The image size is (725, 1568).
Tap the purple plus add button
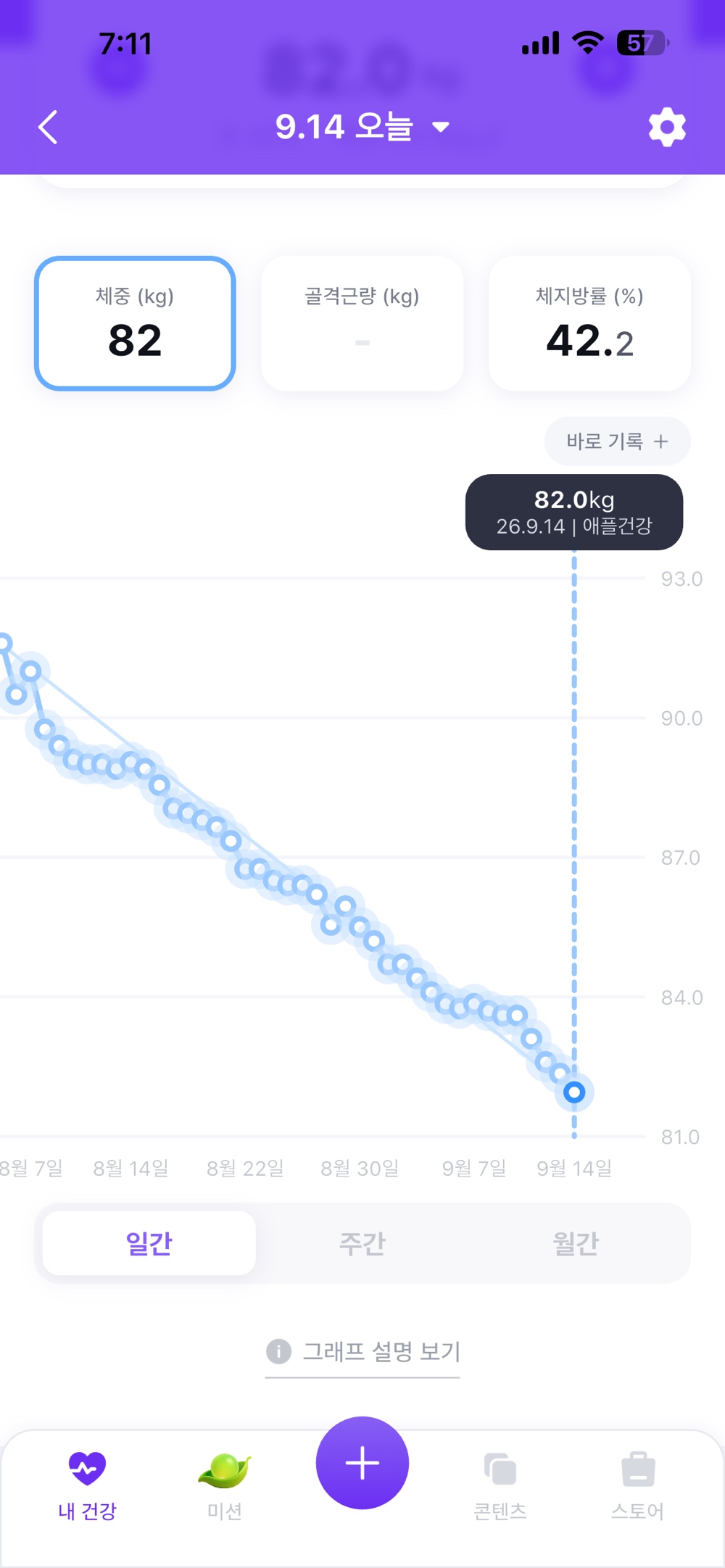coord(362,1463)
